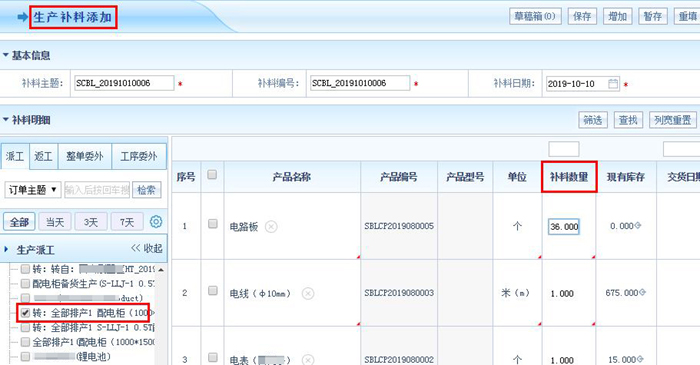Check the select-all checkbox in table header

212,174
